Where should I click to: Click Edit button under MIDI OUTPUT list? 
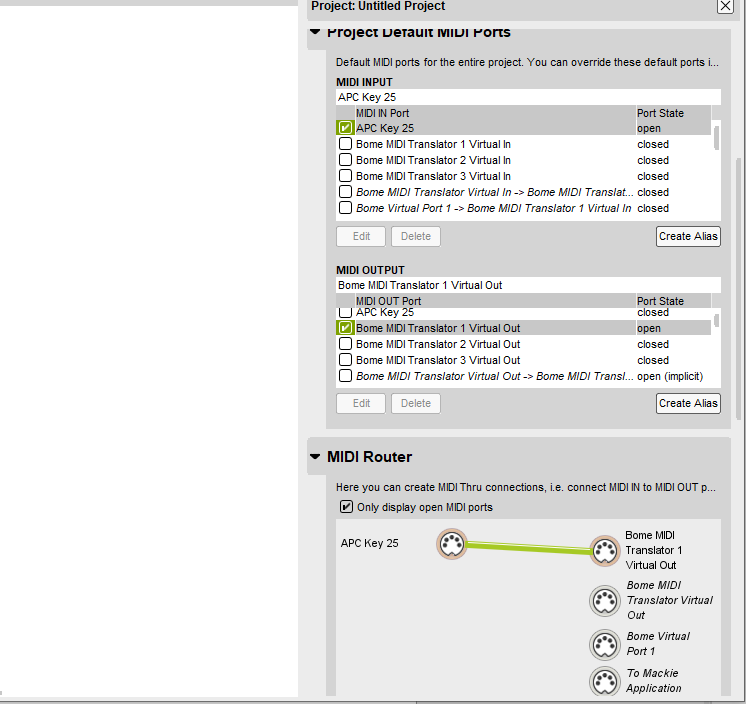pyautogui.click(x=361, y=403)
